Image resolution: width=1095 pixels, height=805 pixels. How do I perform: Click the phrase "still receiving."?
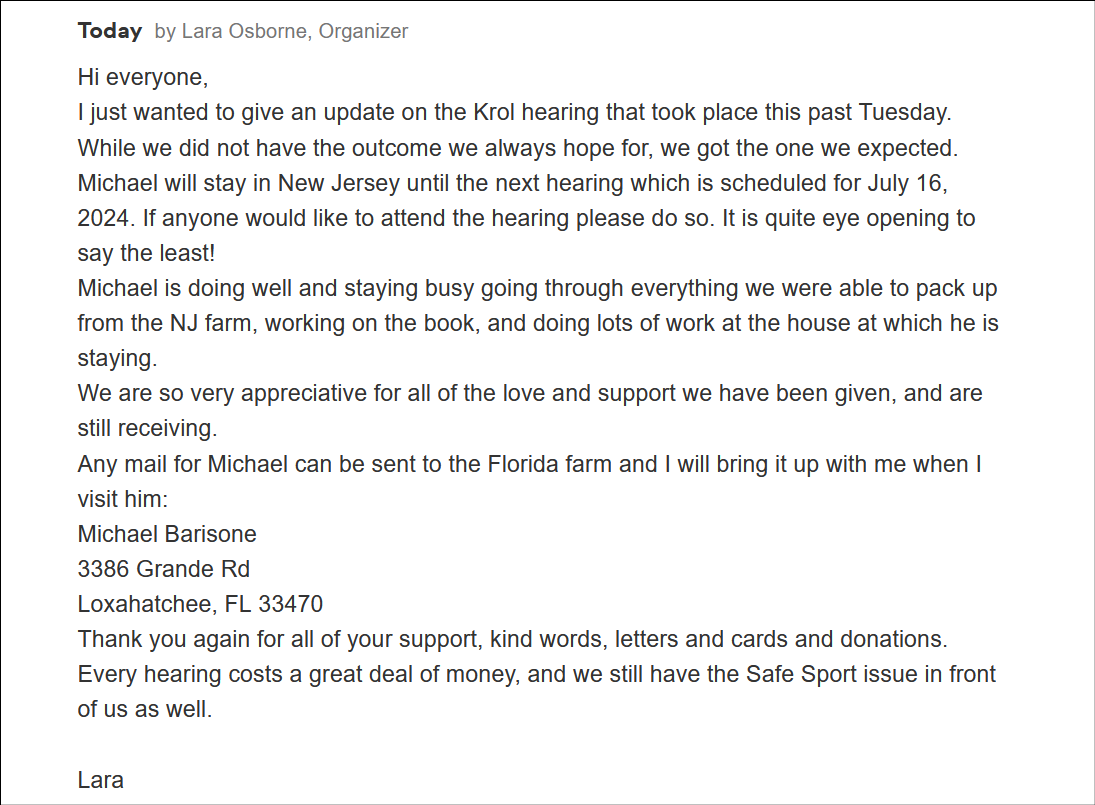pos(147,428)
